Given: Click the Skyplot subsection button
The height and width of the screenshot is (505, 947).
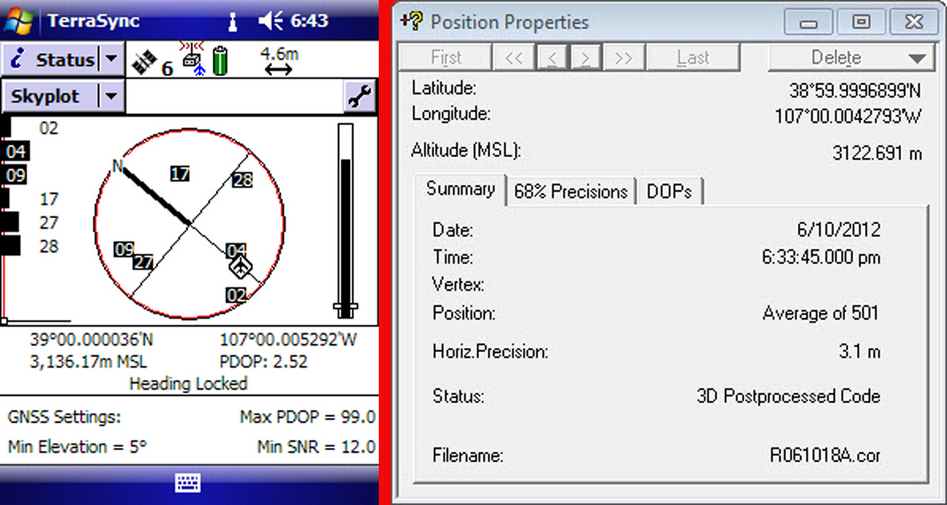Looking at the screenshot, I should point(51,97).
